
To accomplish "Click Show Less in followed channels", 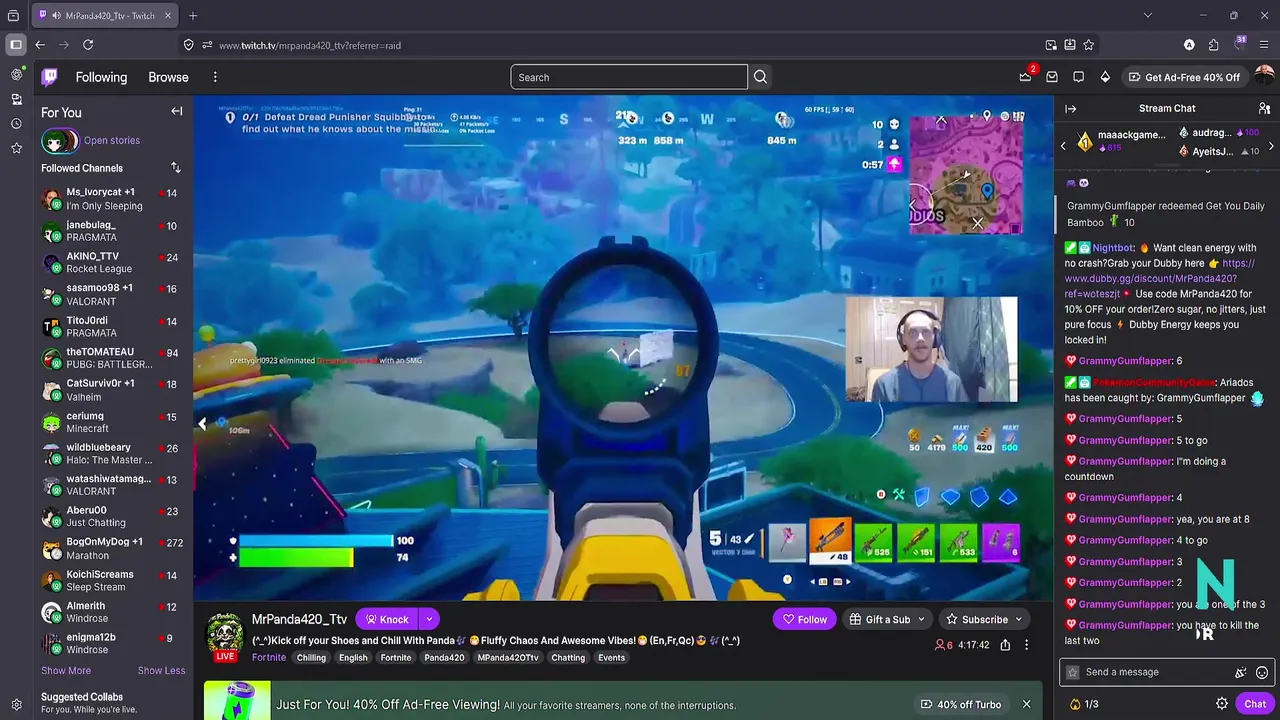I will (161, 670).
